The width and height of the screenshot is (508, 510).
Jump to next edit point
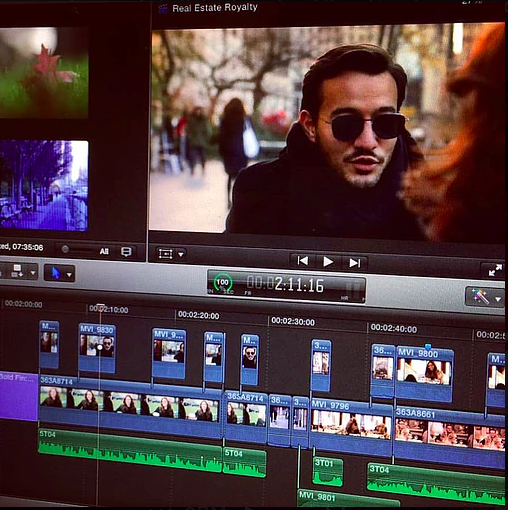point(355,263)
